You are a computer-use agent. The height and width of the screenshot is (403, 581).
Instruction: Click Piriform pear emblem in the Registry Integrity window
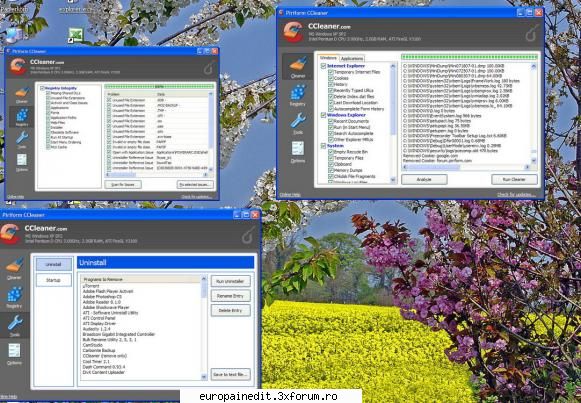(x=209, y=67)
